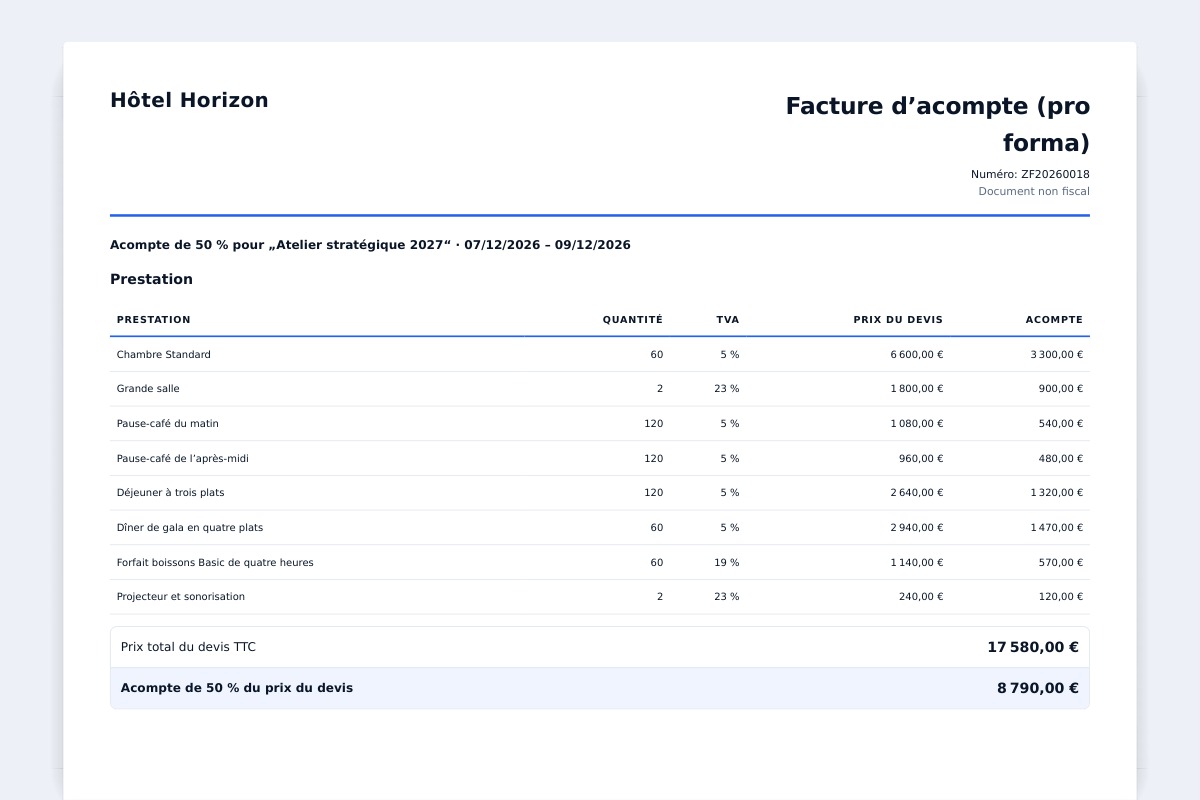Click the Hôtel Horizon heading
Screen dimensions: 1200x800
click(189, 100)
